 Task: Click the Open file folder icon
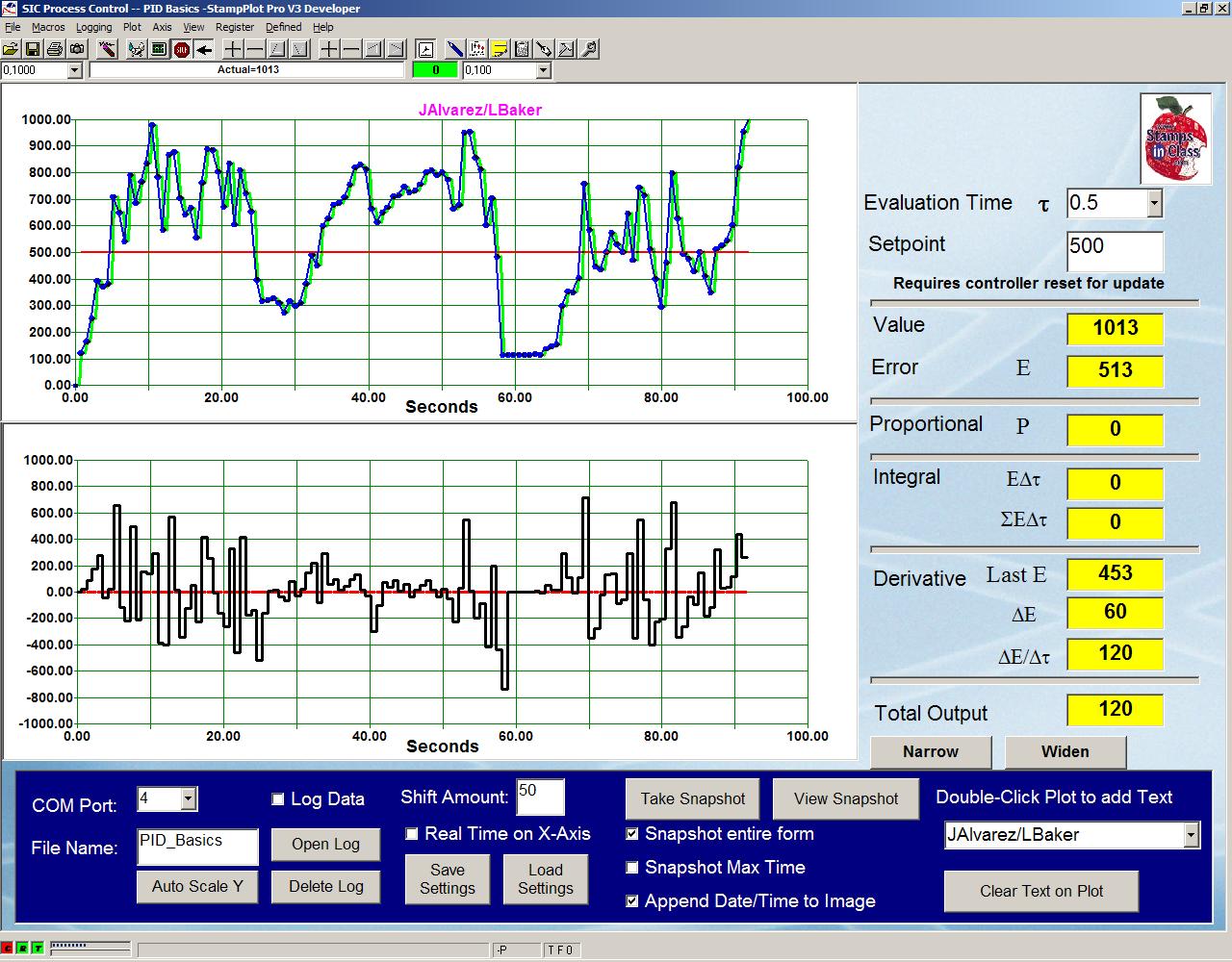coord(11,49)
